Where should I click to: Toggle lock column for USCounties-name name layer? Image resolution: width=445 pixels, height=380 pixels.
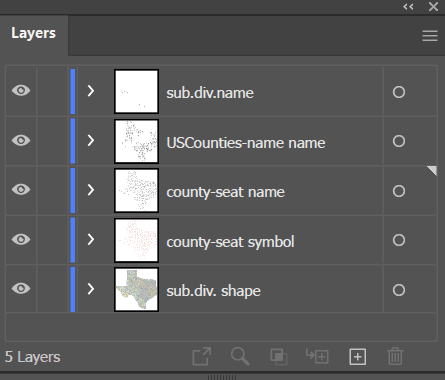pyautogui.click(x=52, y=141)
